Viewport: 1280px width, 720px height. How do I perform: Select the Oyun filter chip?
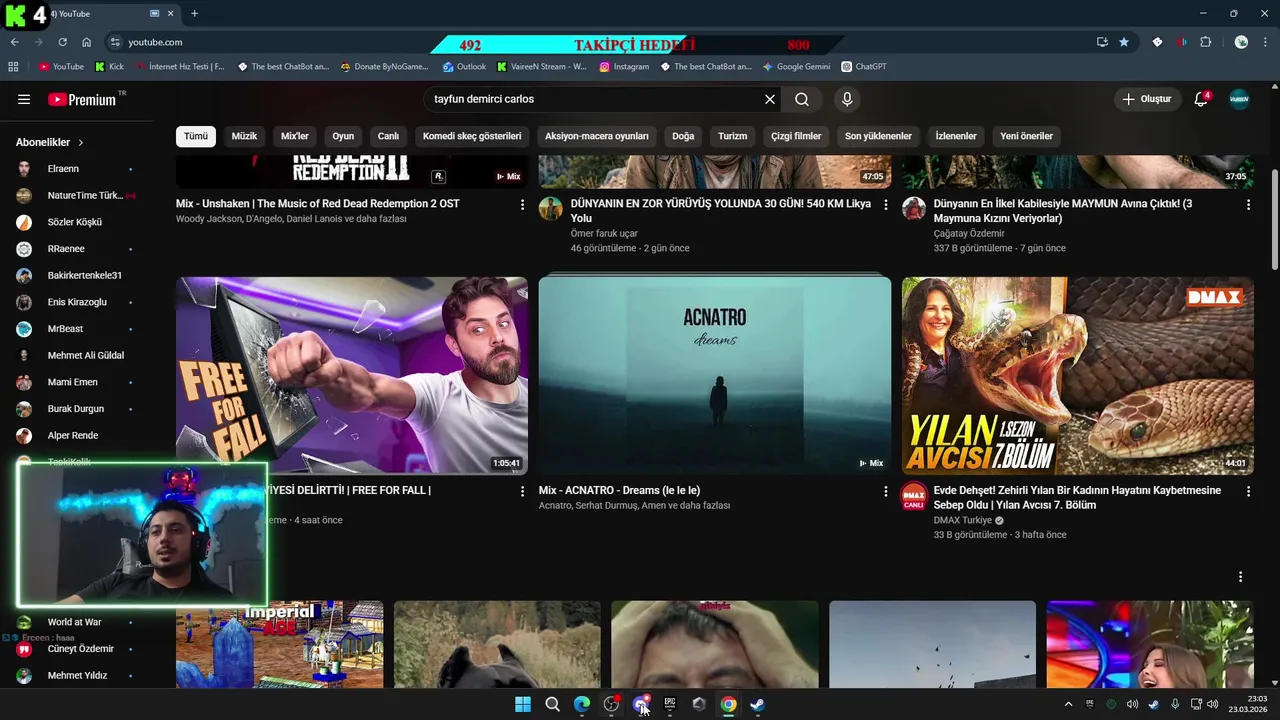click(343, 136)
